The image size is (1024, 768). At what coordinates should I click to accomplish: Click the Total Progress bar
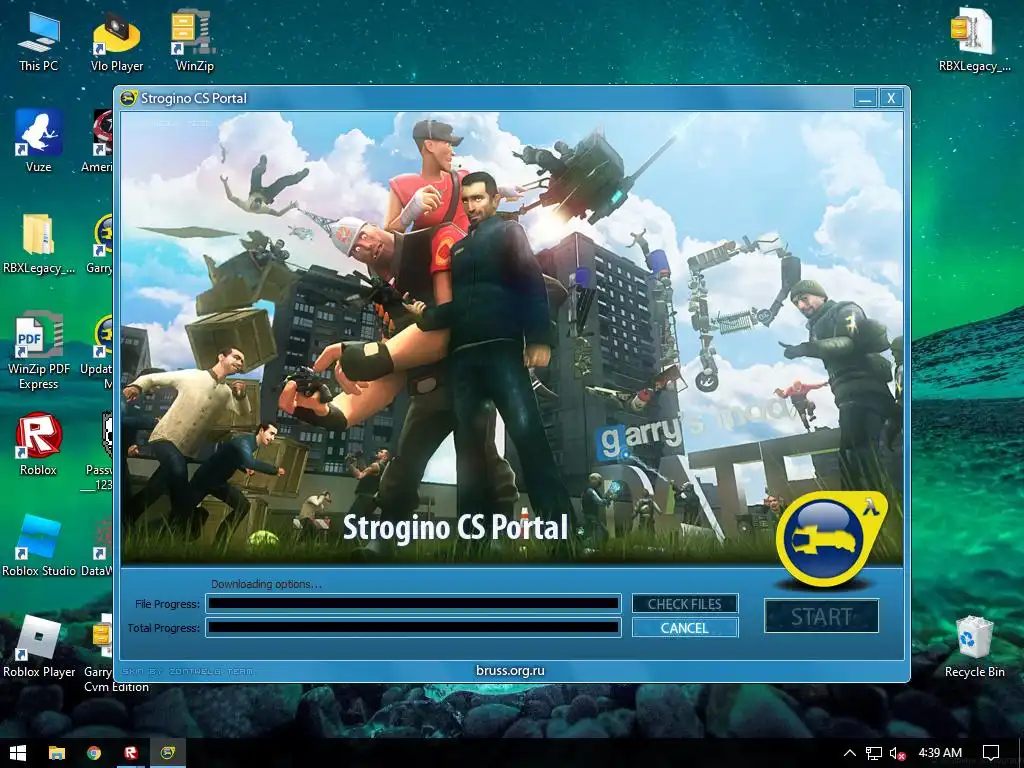tap(413, 628)
